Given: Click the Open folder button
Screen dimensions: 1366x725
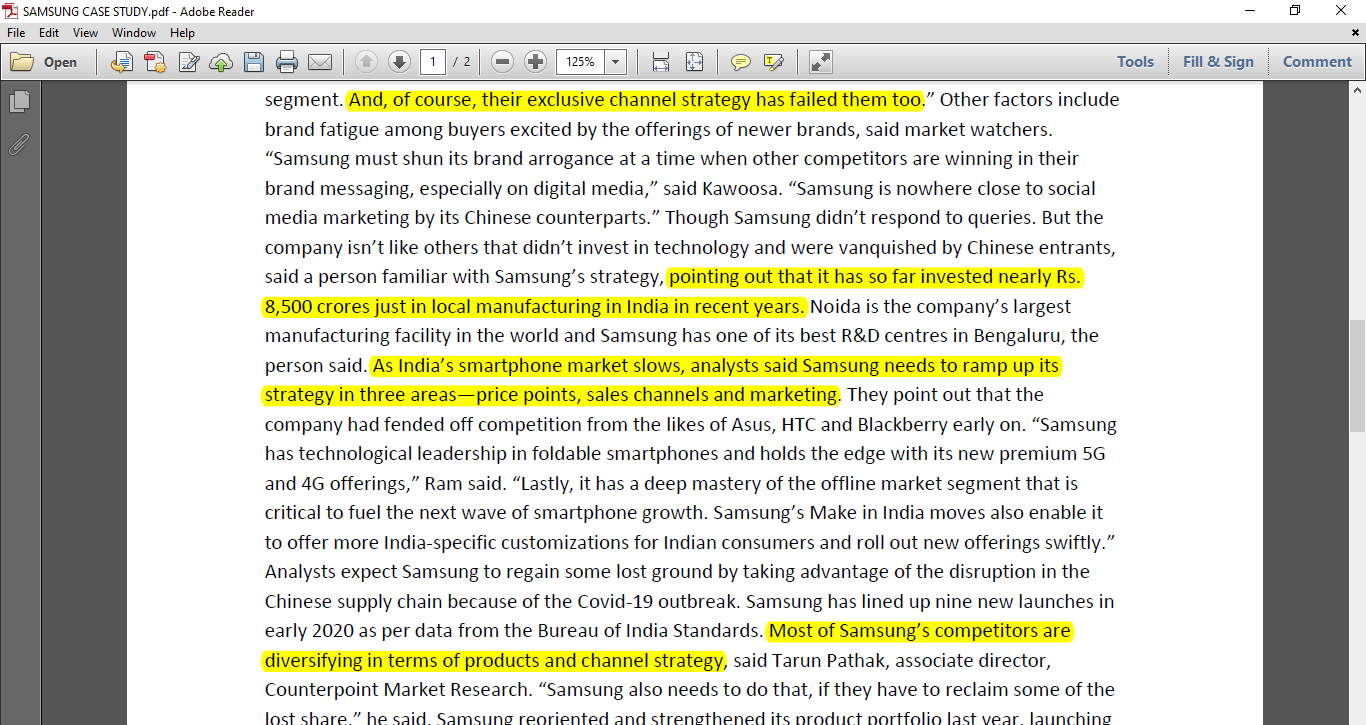Looking at the screenshot, I should (x=44, y=62).
